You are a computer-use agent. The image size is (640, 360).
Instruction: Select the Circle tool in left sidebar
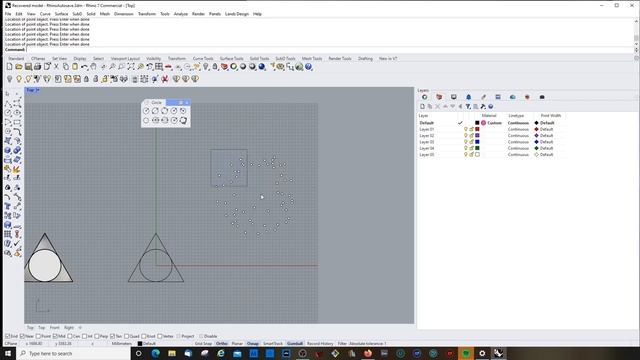(8, 113)
